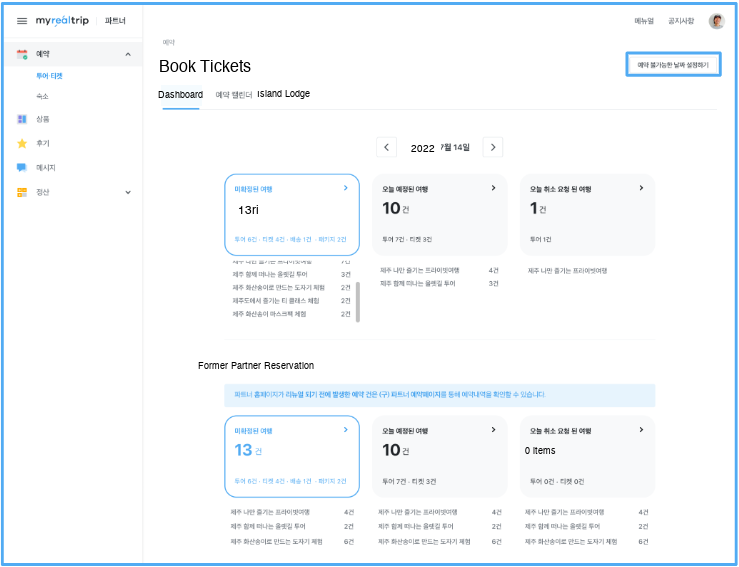Go to next date with right arrow

[x=492, y=148]
